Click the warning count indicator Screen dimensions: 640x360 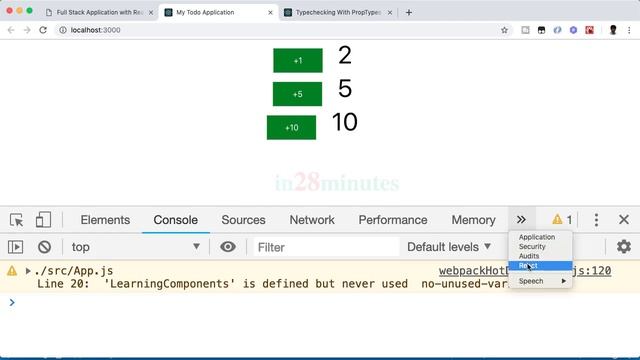click(562, 220)
